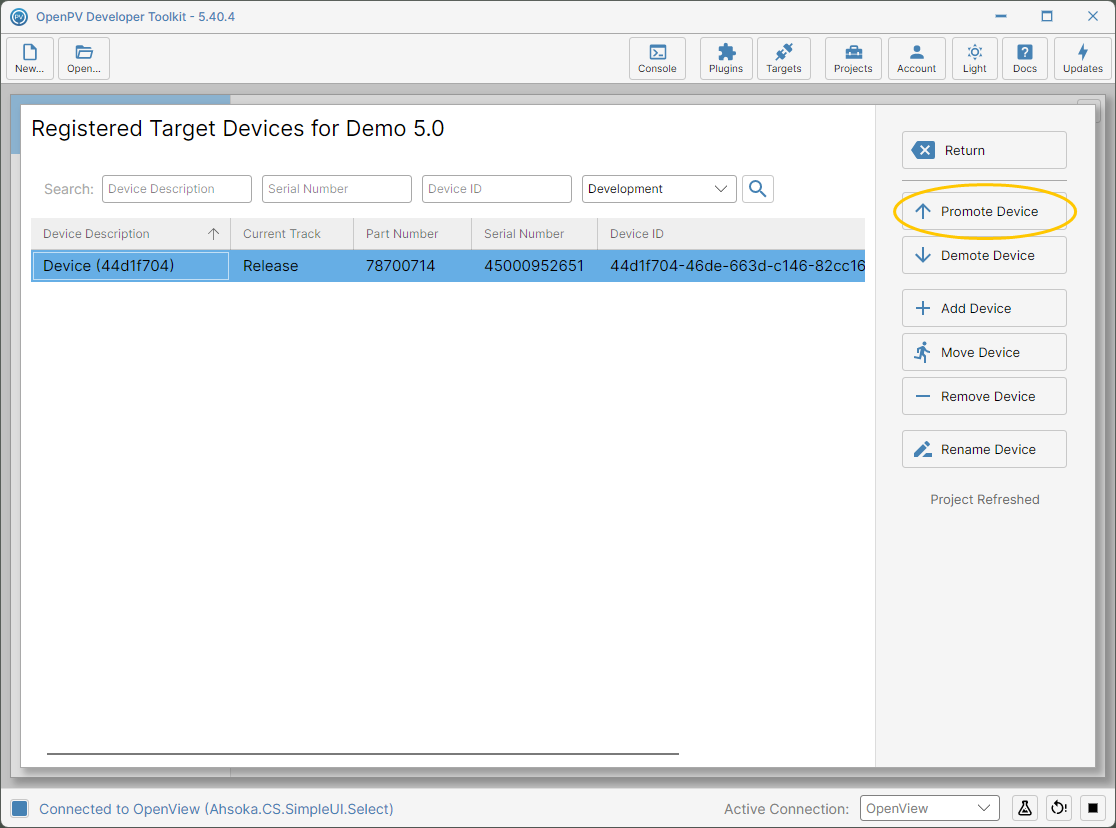Expand the Development track dropdown
The width and height of the screenshot is (1116, 828).
pos(659,189)
